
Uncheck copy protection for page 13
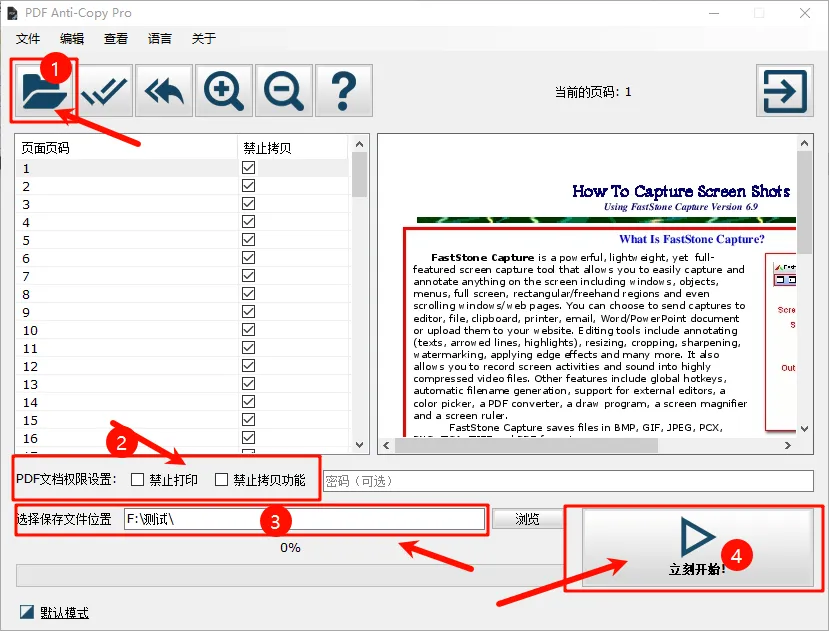click(x=248, y=383)
